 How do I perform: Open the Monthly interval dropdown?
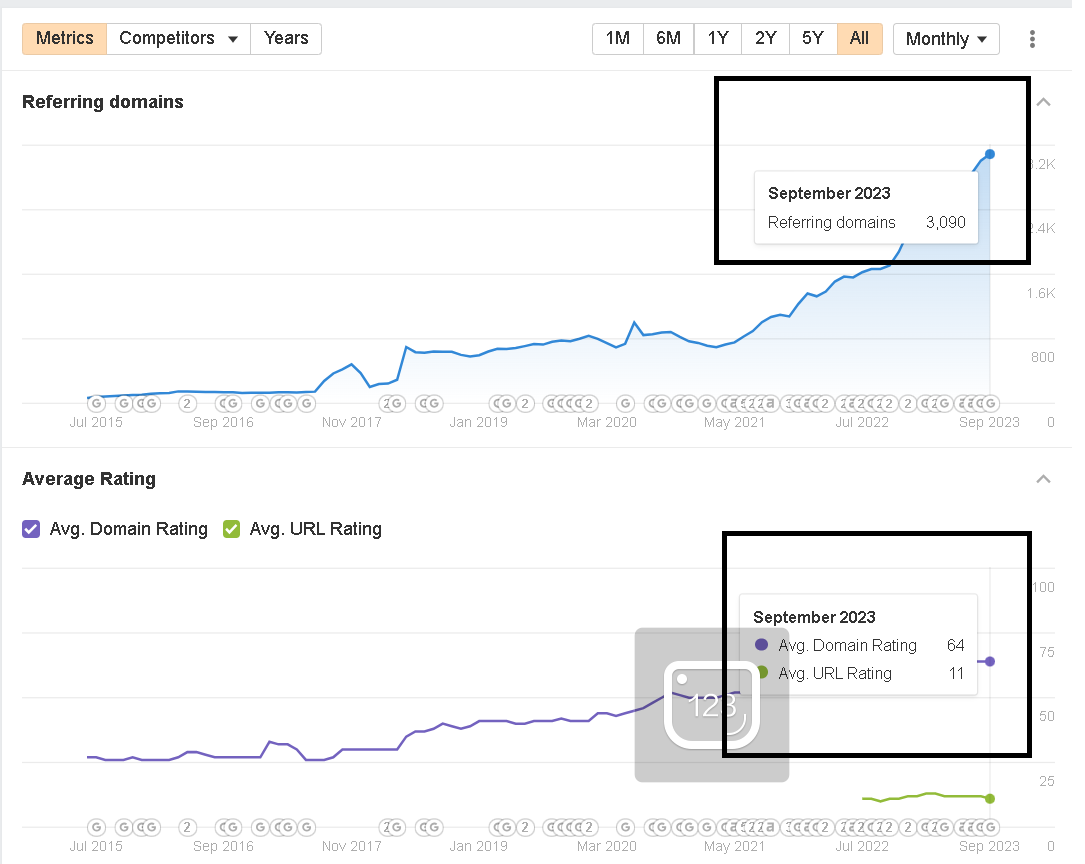tap(946, 39)
